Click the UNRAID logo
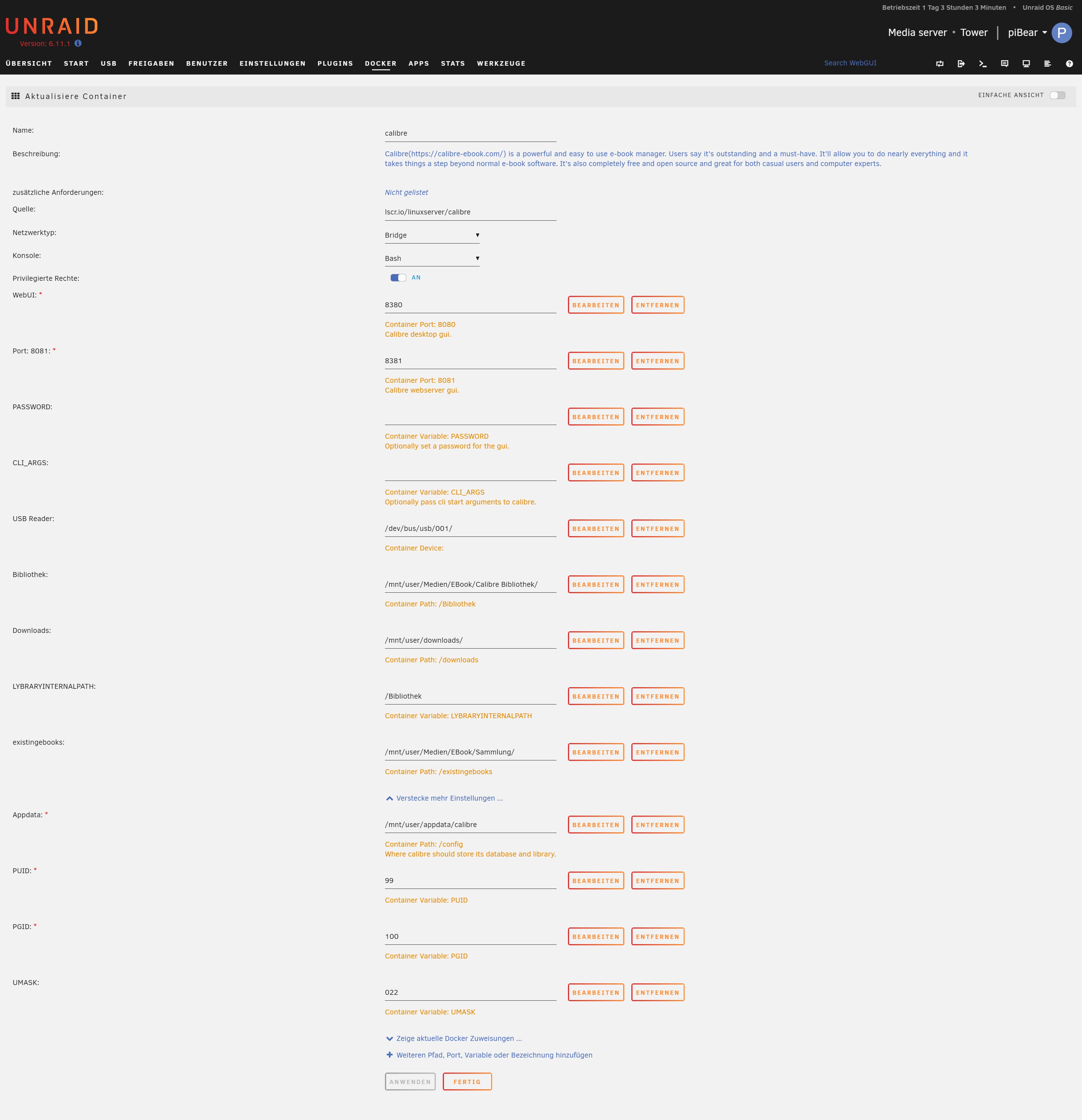Viewport: 1082px width, 1120px height. coord(52,26)
